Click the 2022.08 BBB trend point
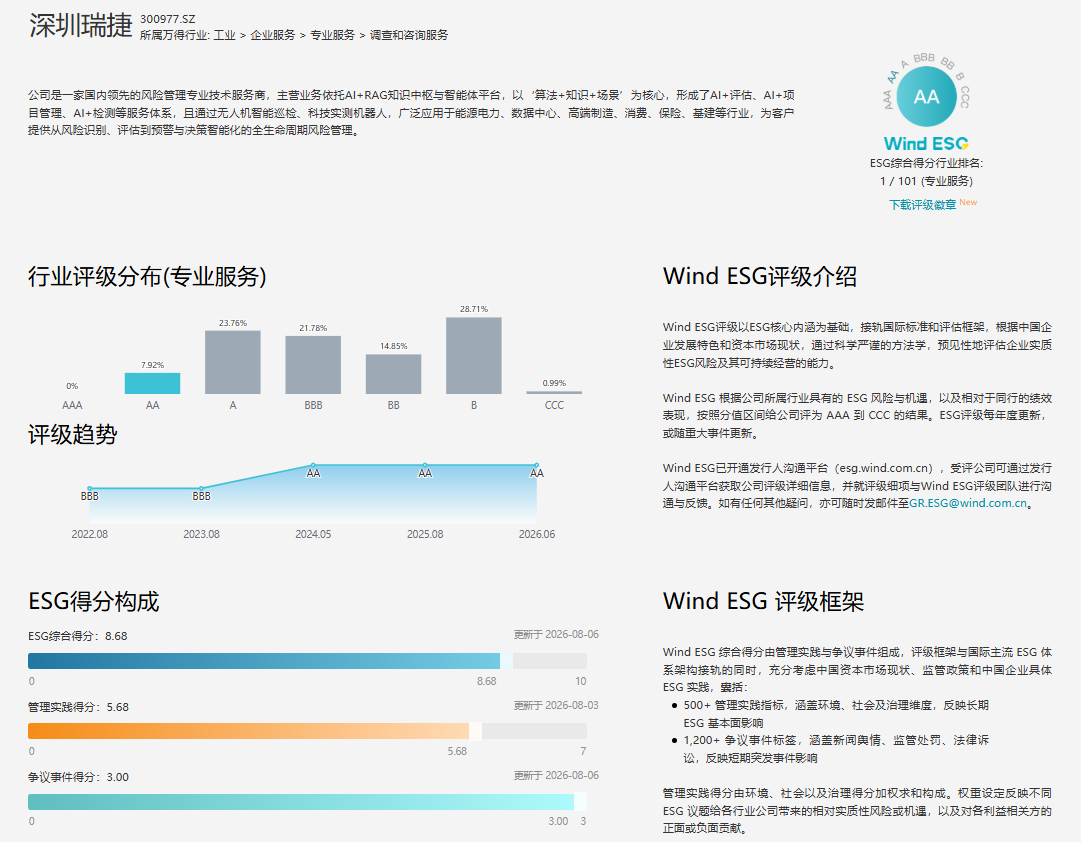 (90, 488)
